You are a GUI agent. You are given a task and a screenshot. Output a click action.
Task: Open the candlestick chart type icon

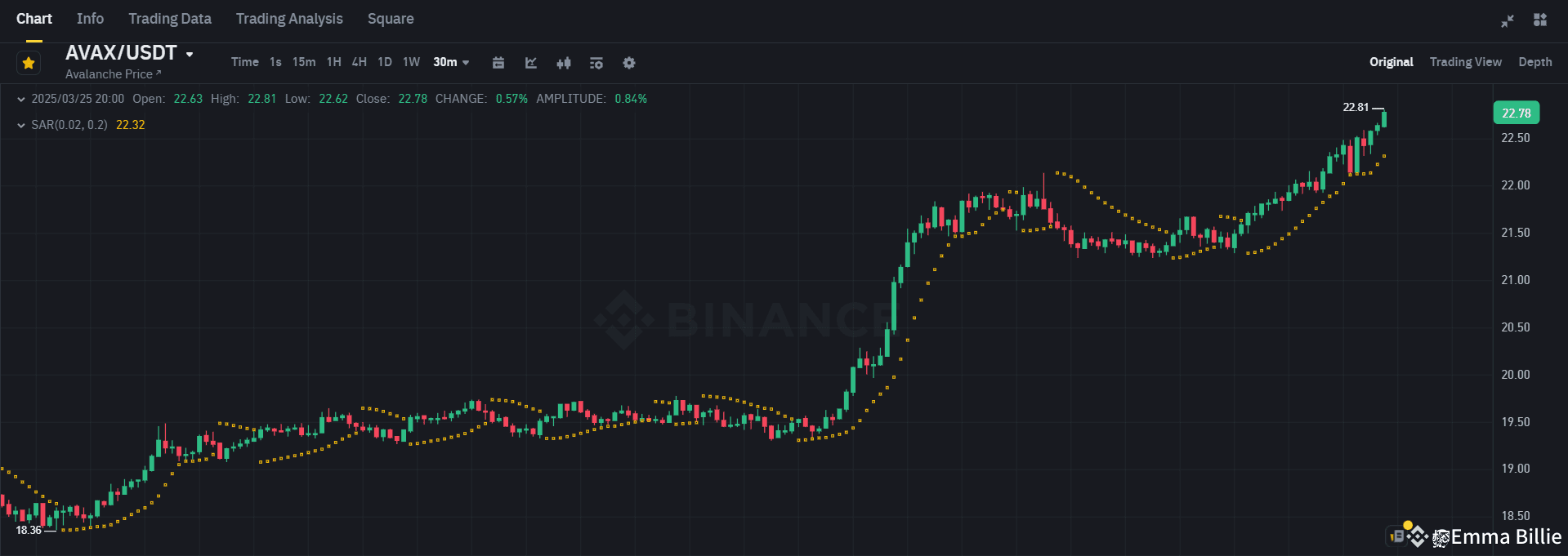coord(564,62)
